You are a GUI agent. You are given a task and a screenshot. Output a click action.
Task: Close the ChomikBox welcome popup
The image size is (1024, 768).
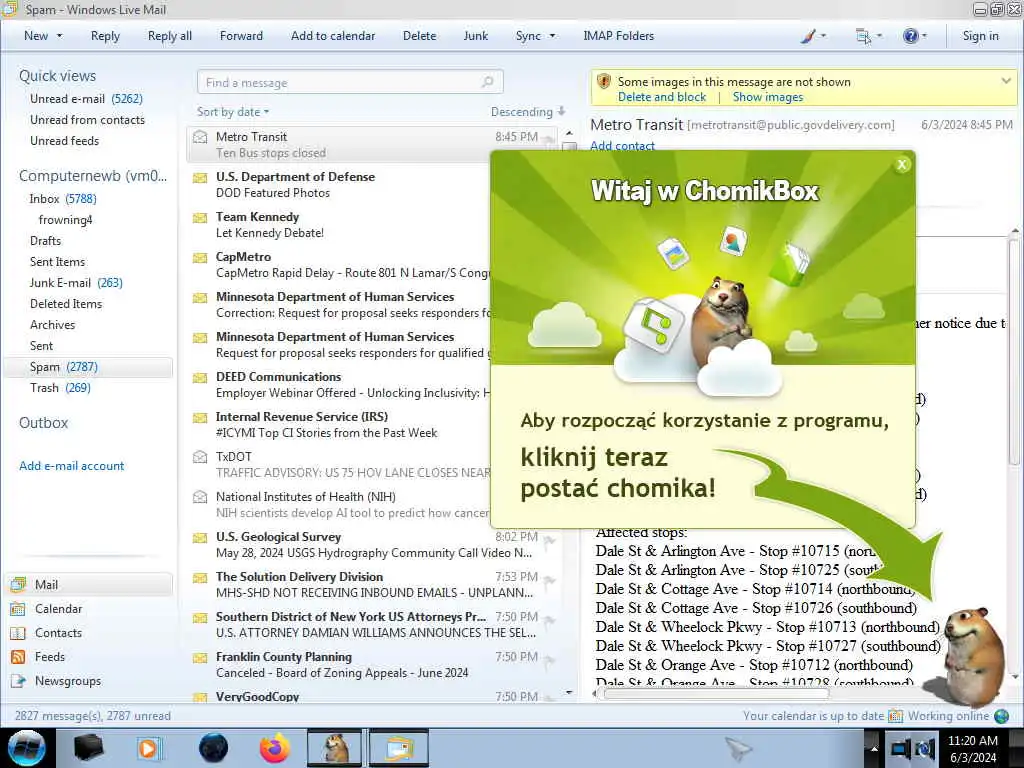(x=902, y=165)
